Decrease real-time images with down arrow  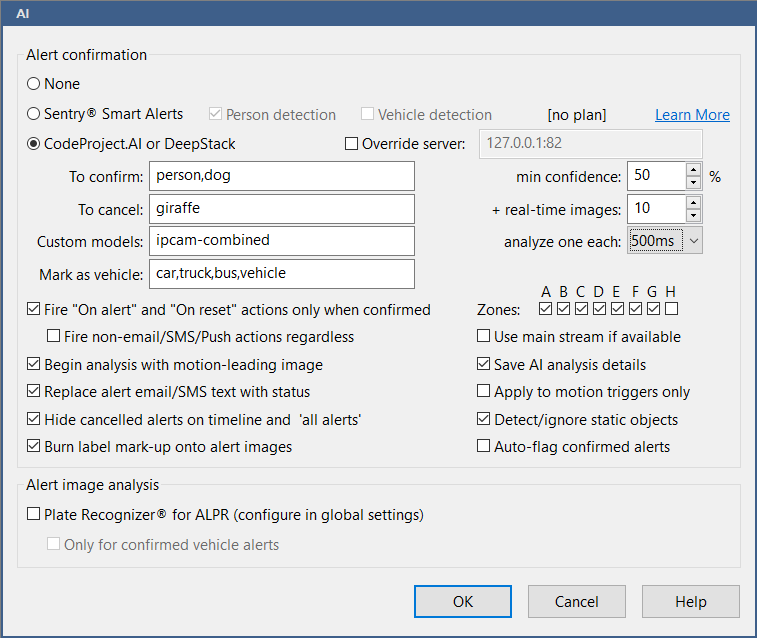tap(693, 215)
